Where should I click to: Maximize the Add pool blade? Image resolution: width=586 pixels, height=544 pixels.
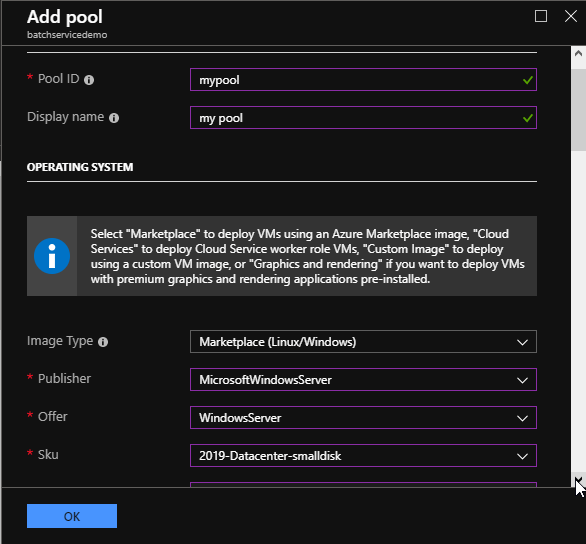pyautogui.click(x=541, y=16)
